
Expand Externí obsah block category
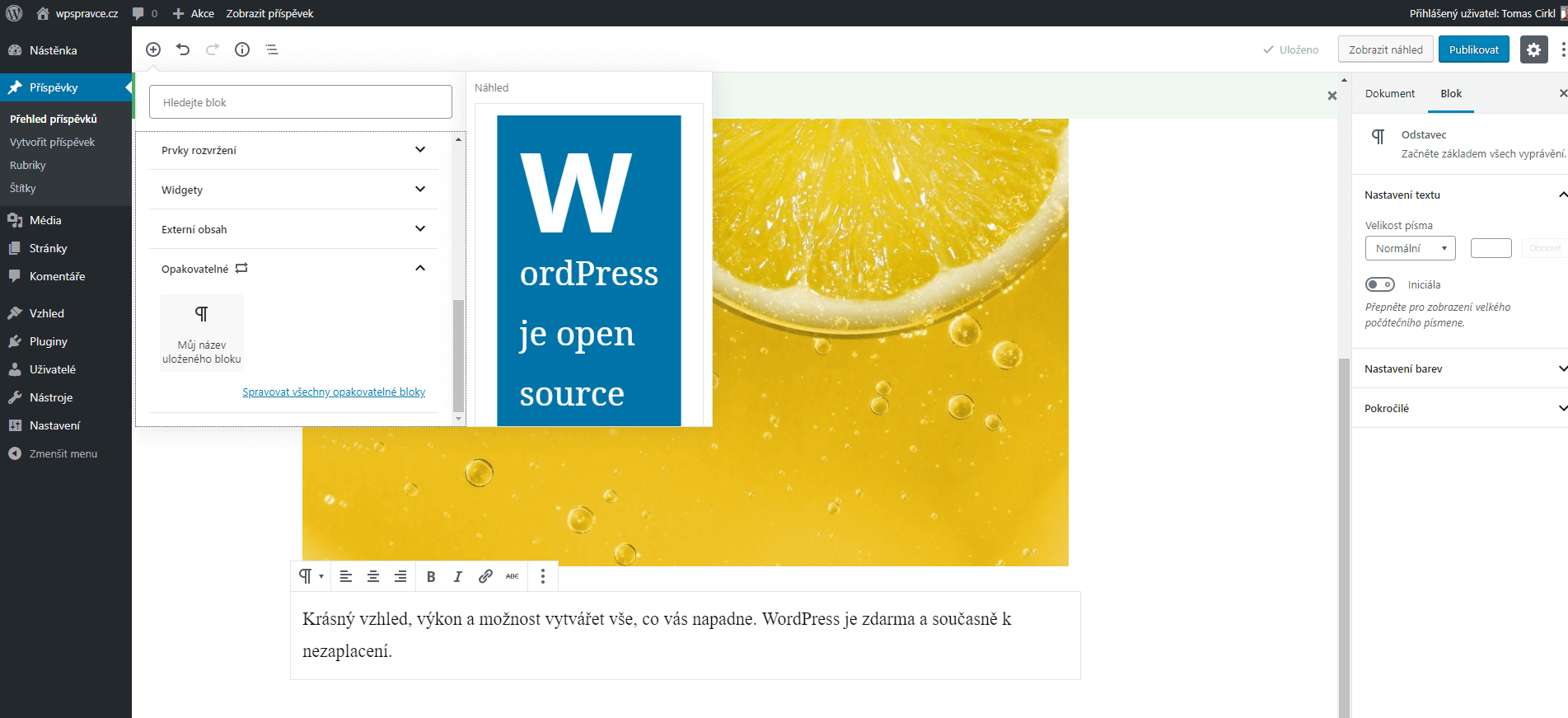click(293, 229)
